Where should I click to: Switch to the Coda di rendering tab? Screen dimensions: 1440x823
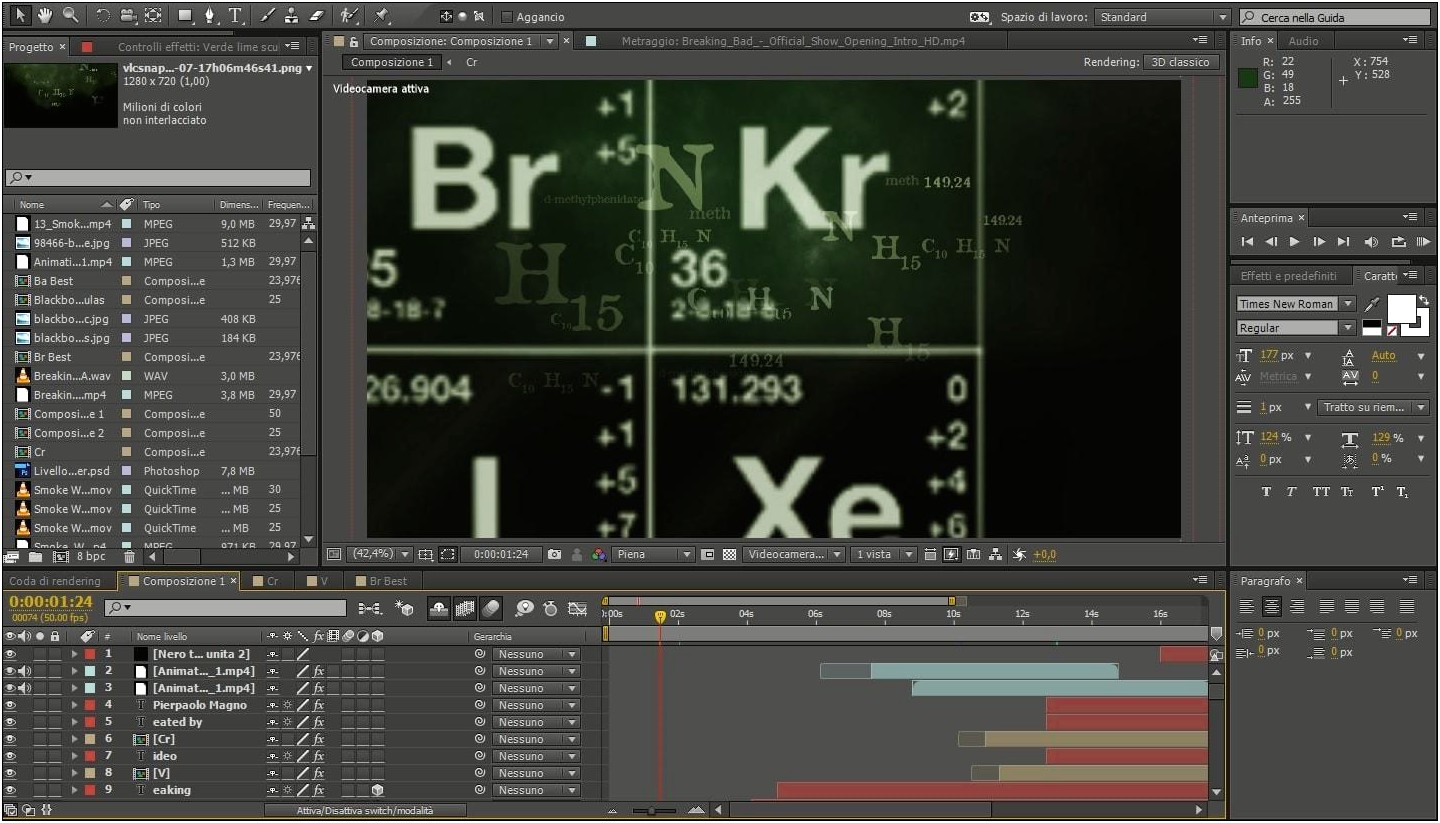[x=55, y=581]
